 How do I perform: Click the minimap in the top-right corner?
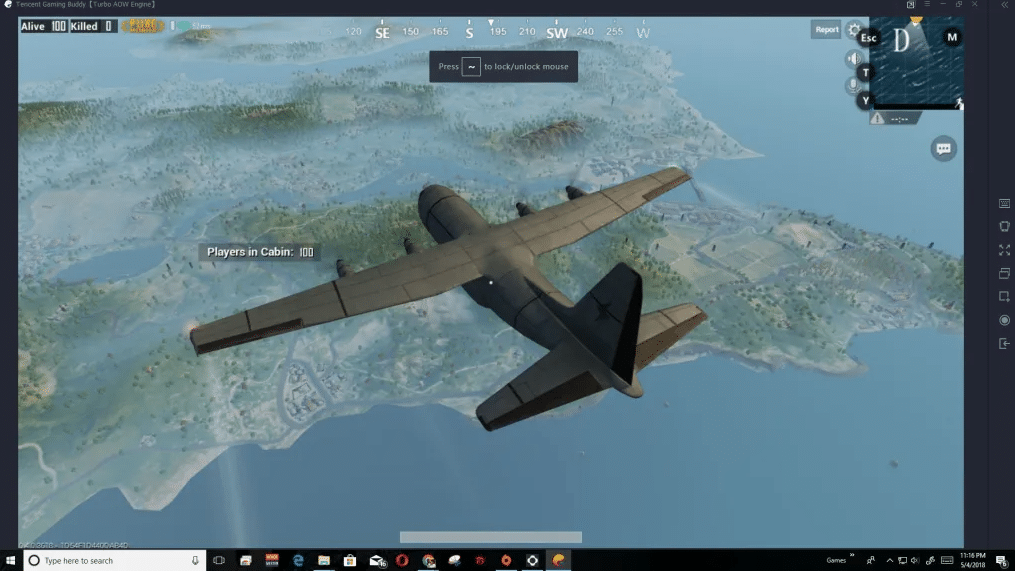click(x=916, y=62)
